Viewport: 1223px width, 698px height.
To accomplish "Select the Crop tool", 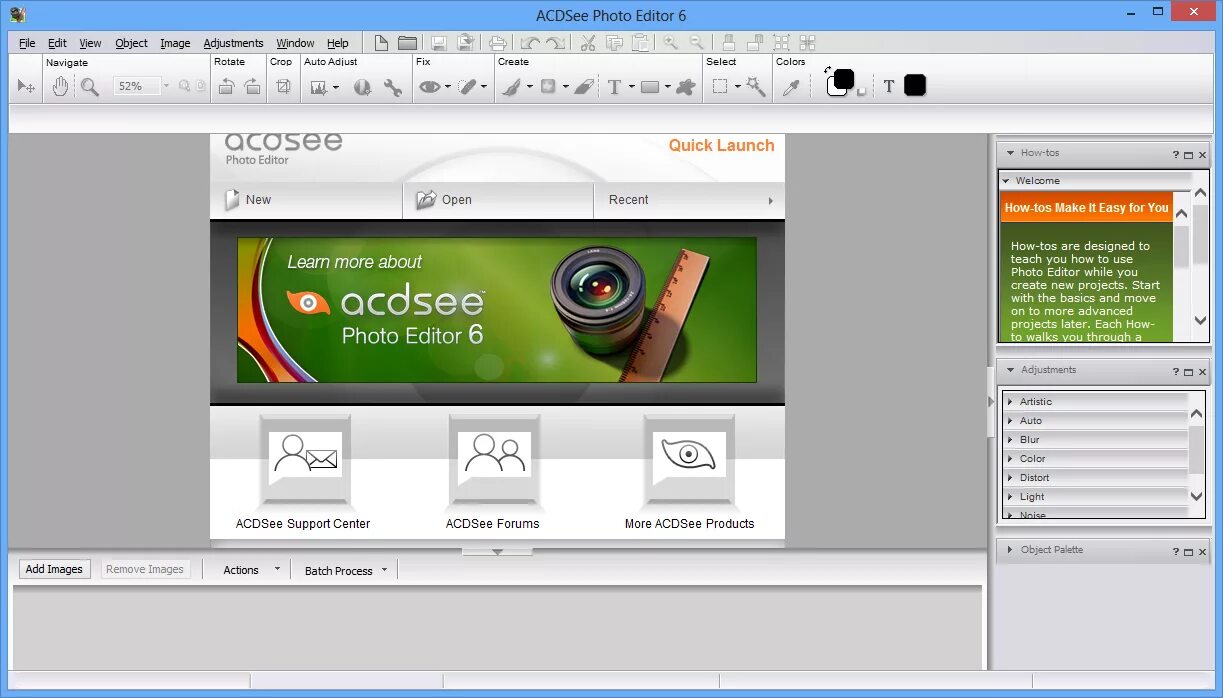I will pos(283,87).
